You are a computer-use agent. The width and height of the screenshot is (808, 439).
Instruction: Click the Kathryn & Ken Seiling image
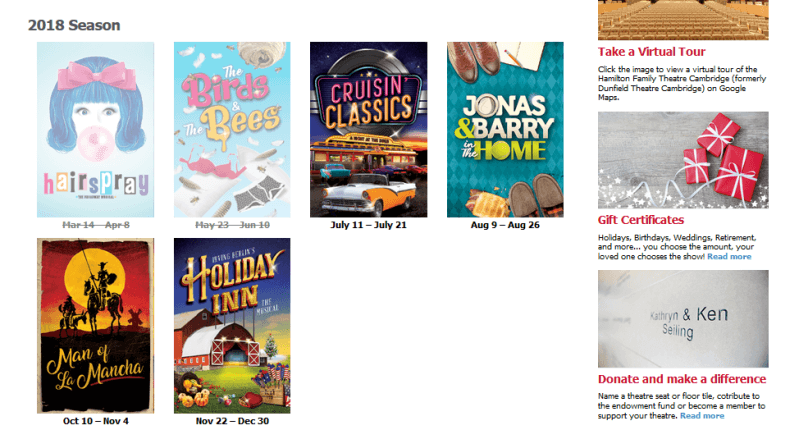(683, 319)
